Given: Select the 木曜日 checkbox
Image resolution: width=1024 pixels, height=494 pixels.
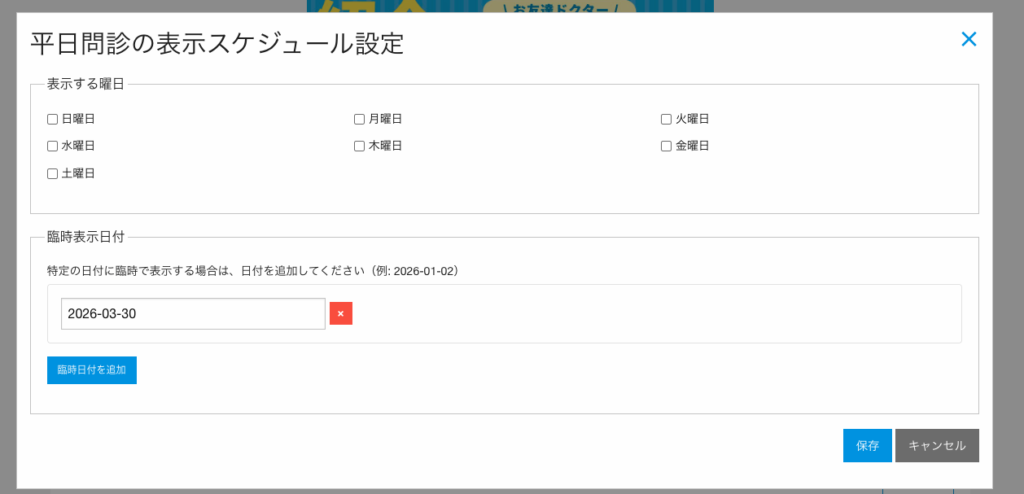Looking at the screenshot, I should [x=359, y=146].
